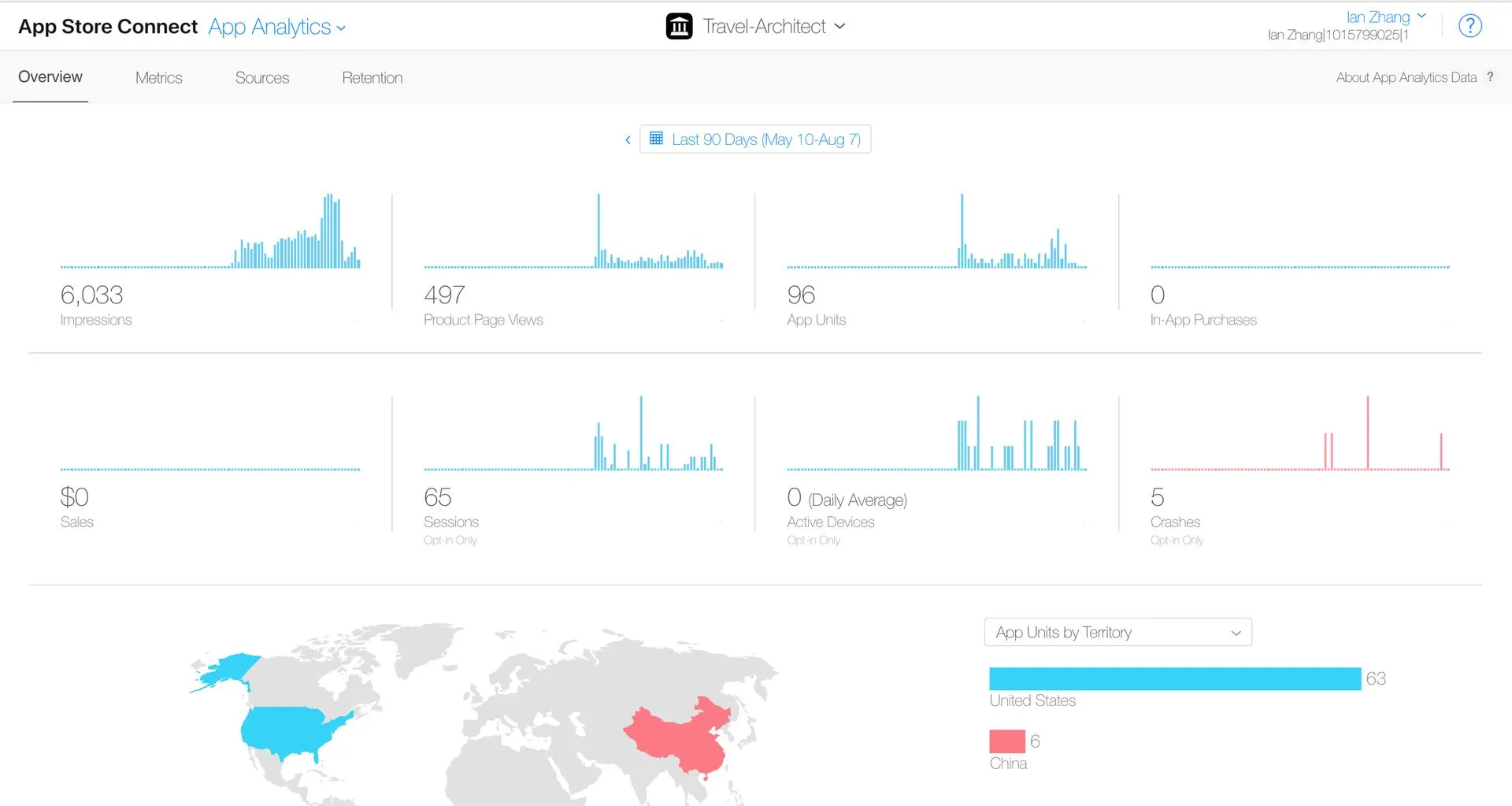The height and width of the screenshot is (806, 1512).
Task: Open the App Units chart
Action: point(937,232)
